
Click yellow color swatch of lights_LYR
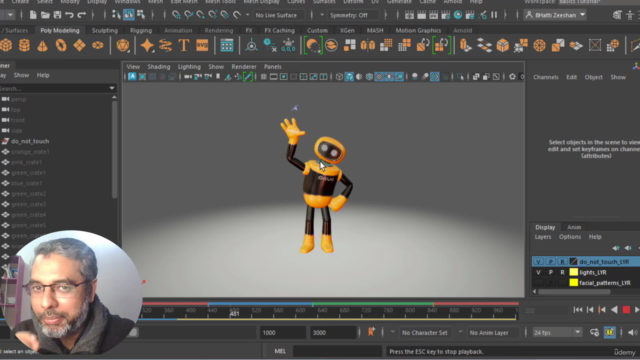click(573, 272)
